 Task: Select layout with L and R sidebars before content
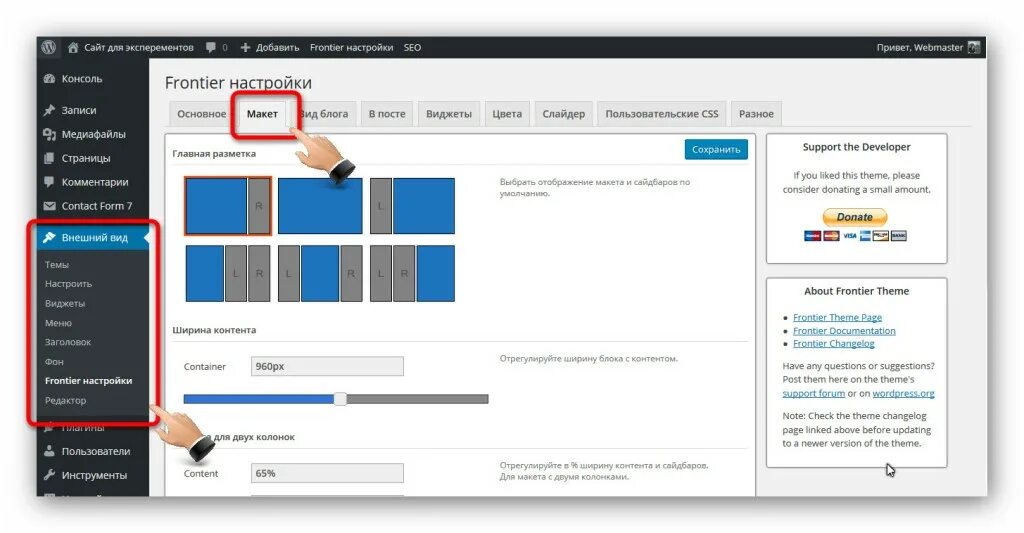pyautogui.click(x=412, y=273)
